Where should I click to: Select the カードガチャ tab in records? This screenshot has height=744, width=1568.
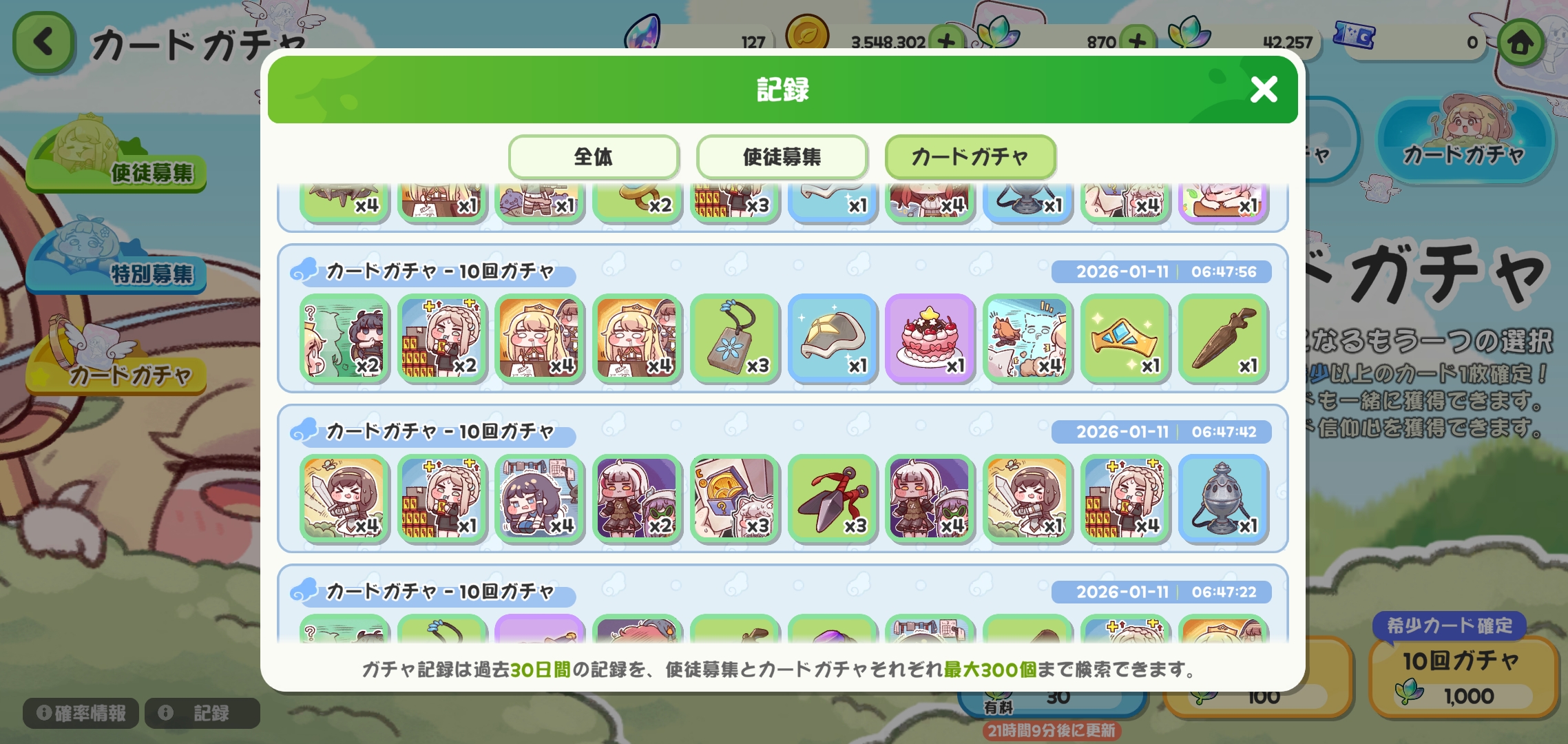tap(970, 157)
